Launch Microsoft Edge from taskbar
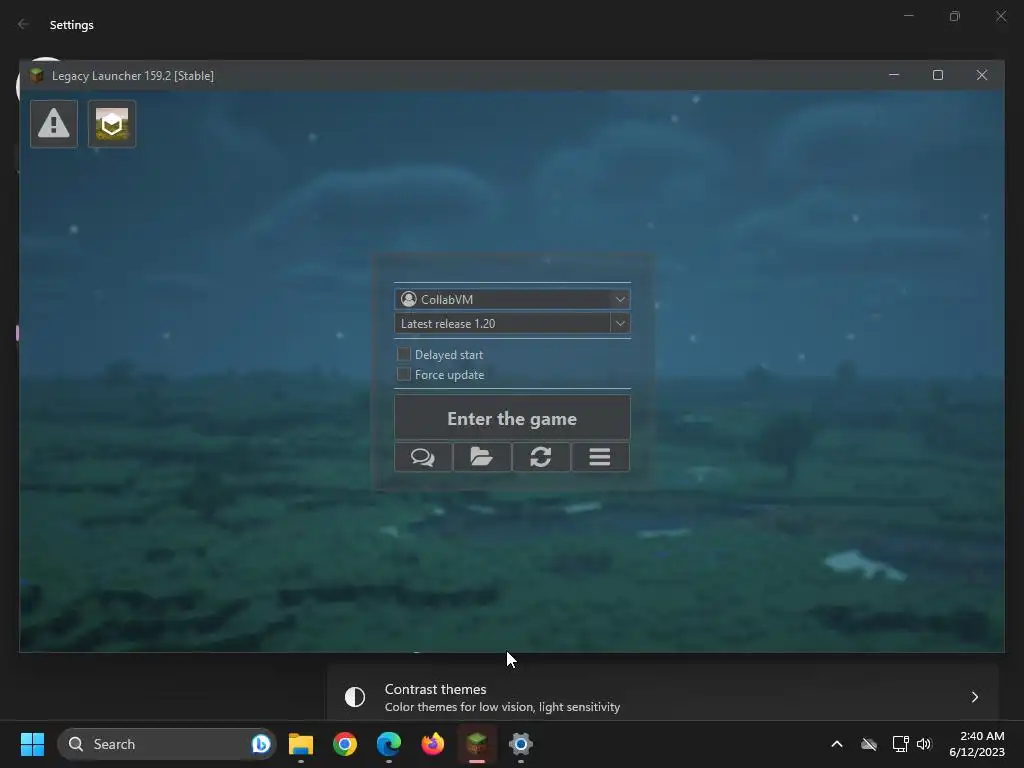This screenshot has height=768, width=1024. coord(389,744)
